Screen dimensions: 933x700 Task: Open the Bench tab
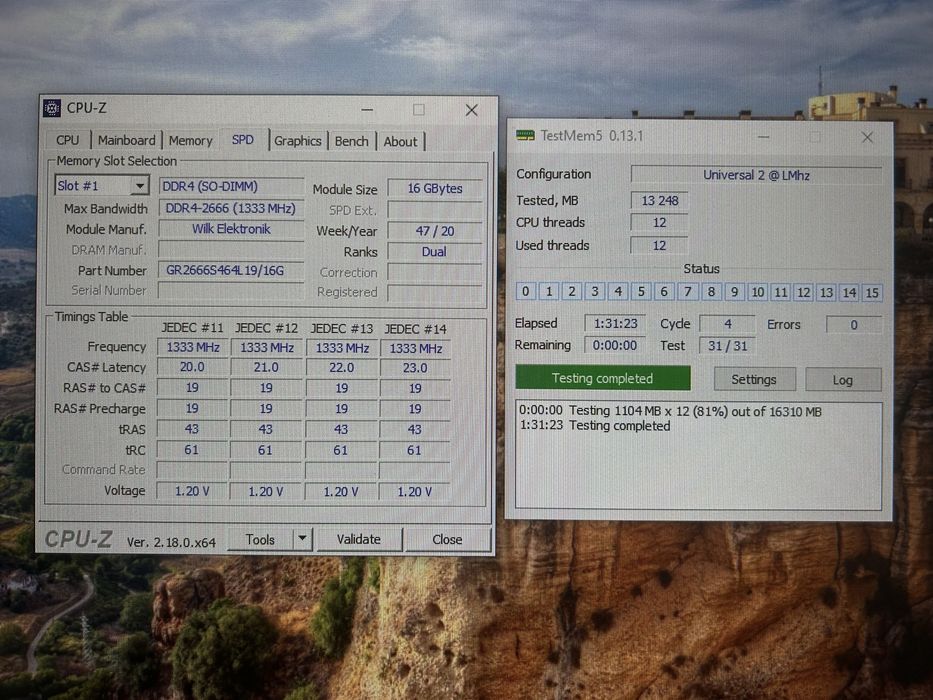tap(352, 141)
